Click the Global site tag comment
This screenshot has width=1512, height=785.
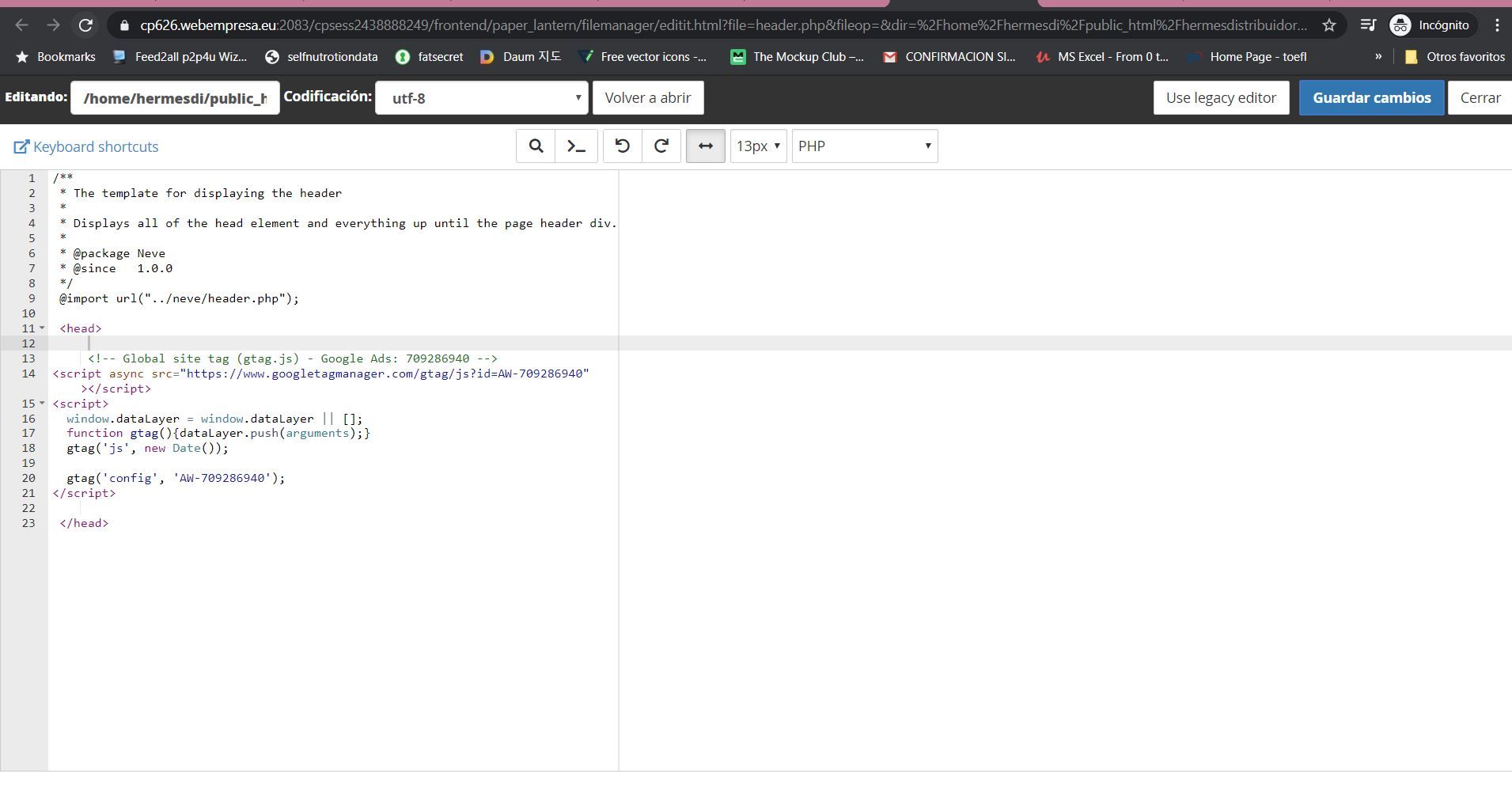[x=293, y=358]
